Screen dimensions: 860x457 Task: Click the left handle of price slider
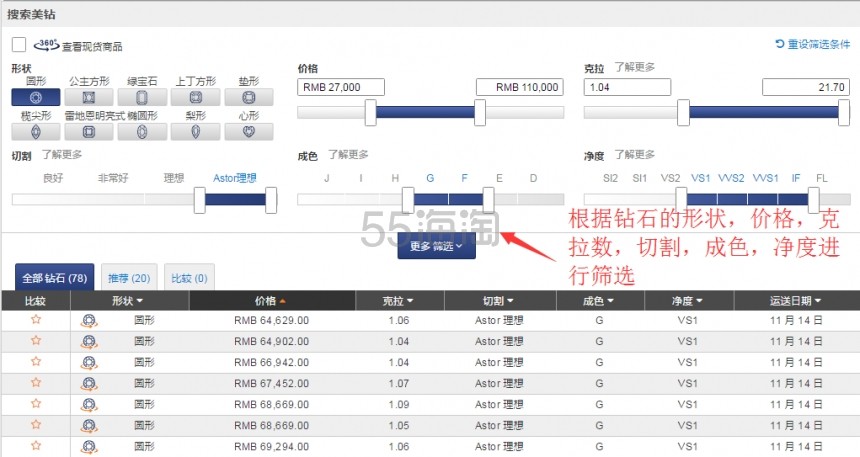pos(370,113)
